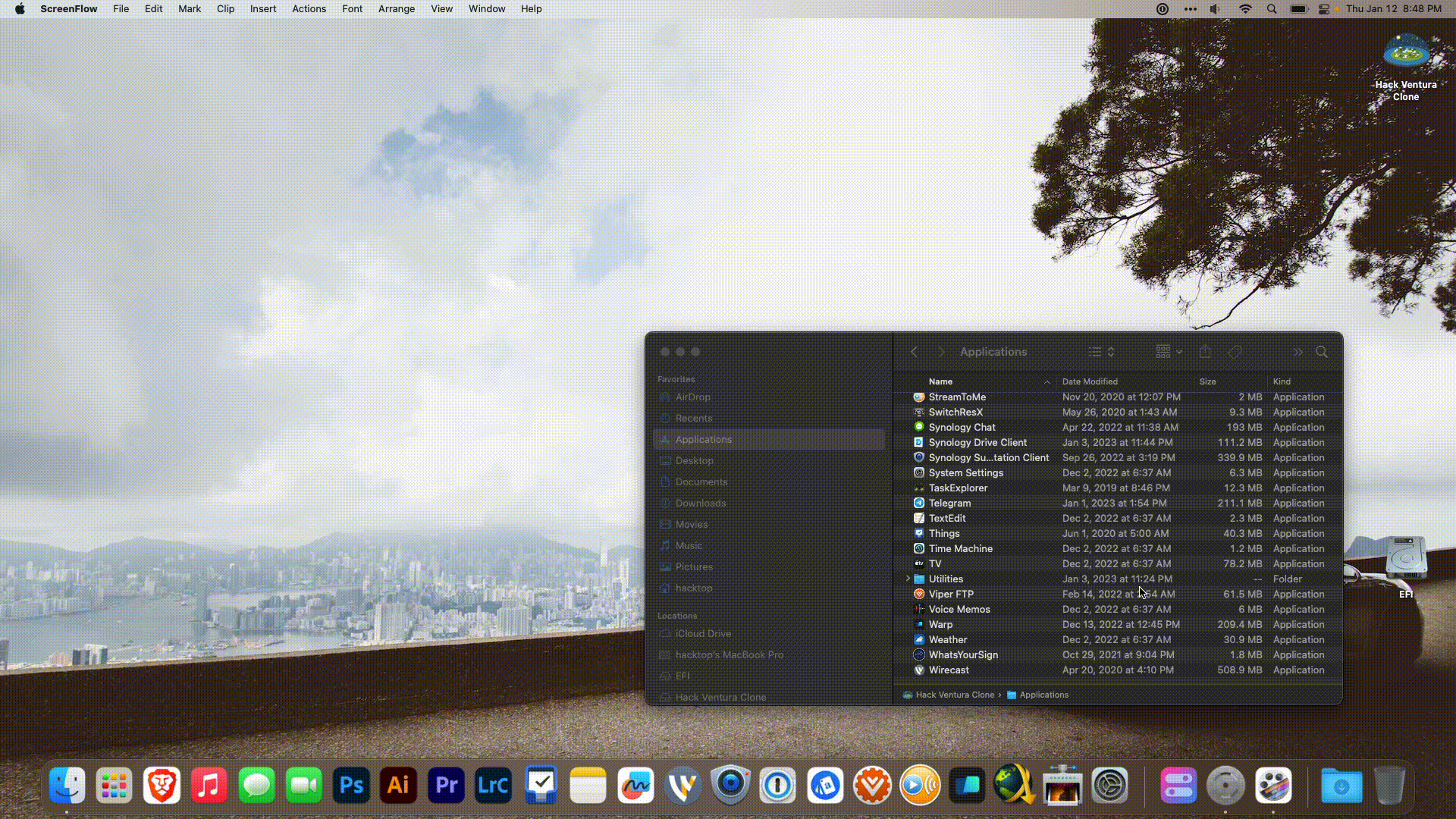
Task: Launch Photoshop from the Dock
Action: (x=351, y=786)
